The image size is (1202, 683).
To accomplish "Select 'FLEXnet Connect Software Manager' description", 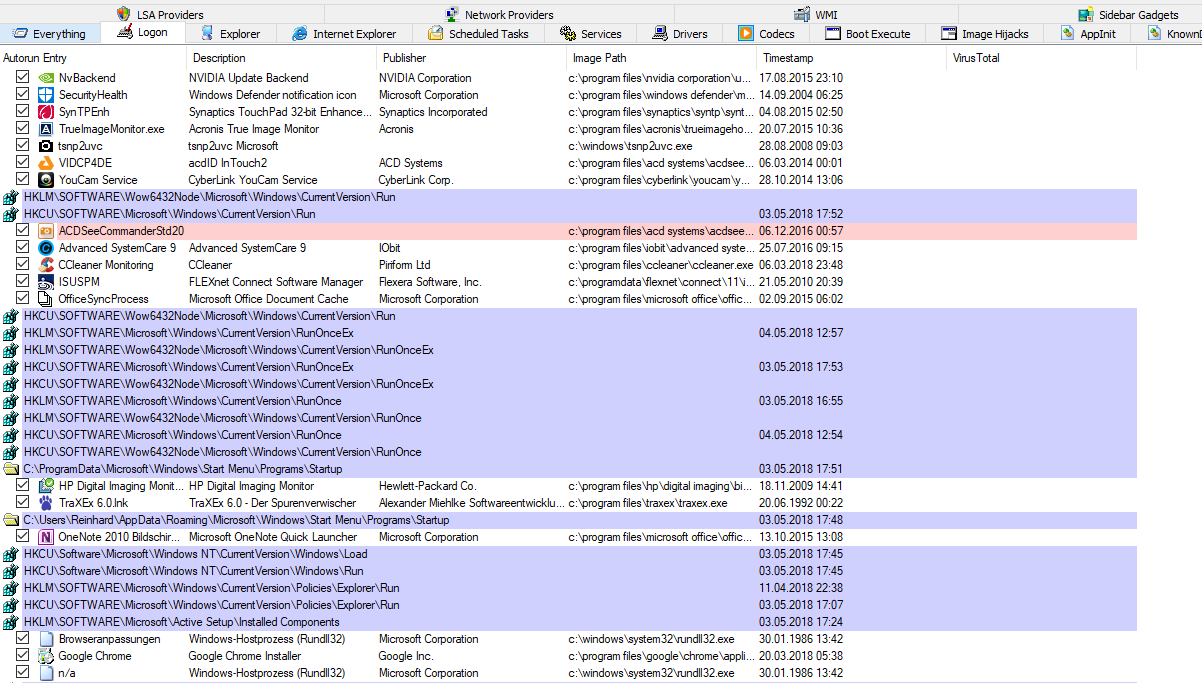I will (276, 282).
